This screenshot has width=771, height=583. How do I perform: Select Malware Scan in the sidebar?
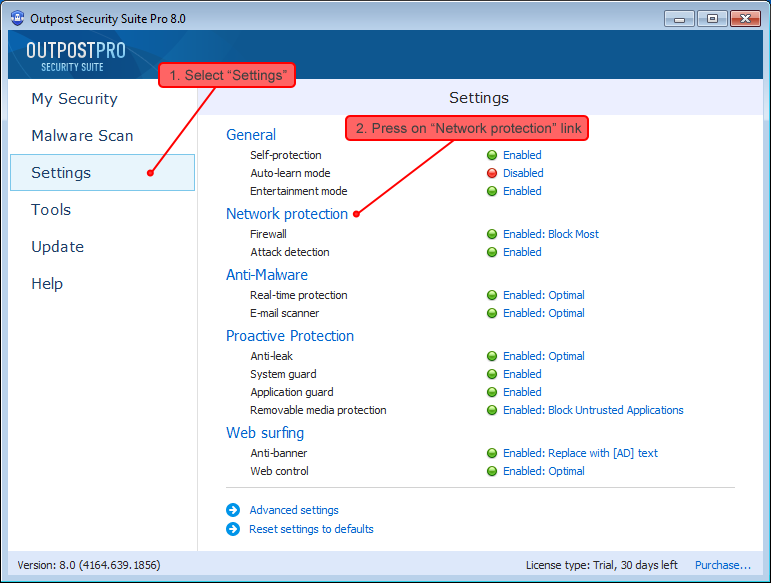(x=82, y=136)
